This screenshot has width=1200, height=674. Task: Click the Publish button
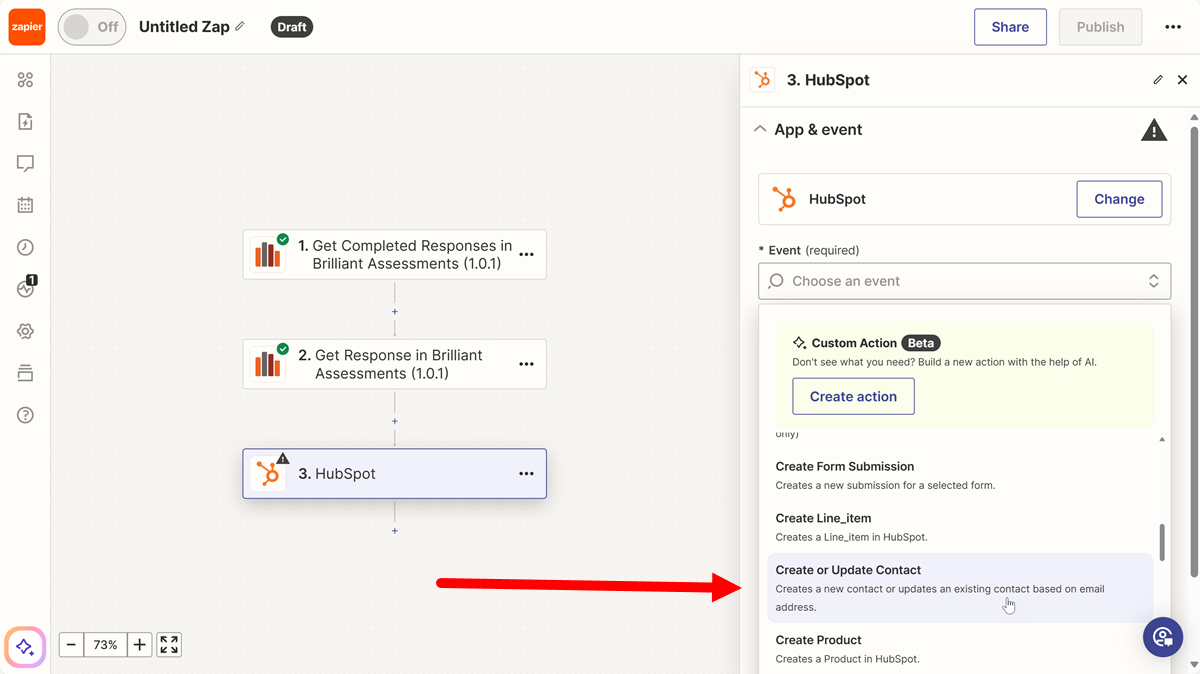[x=1100, y=27]
